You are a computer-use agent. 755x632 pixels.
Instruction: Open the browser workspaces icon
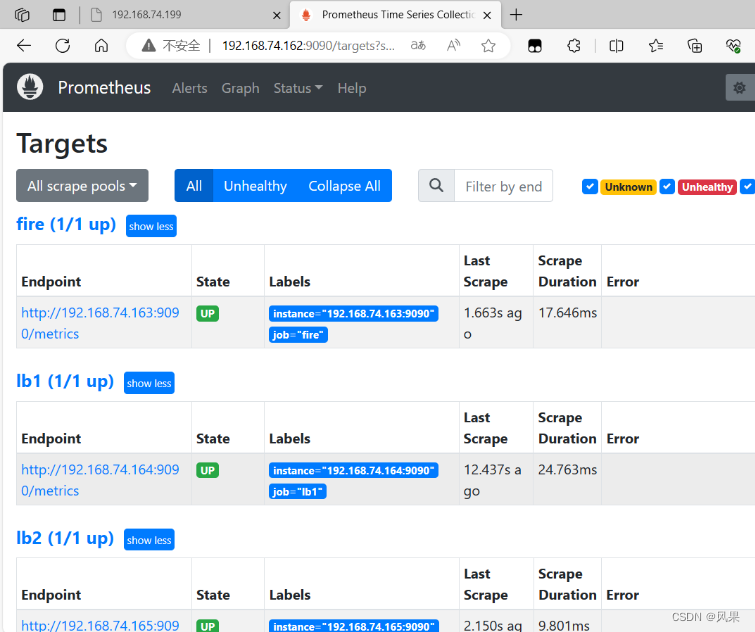coord(22,15)
